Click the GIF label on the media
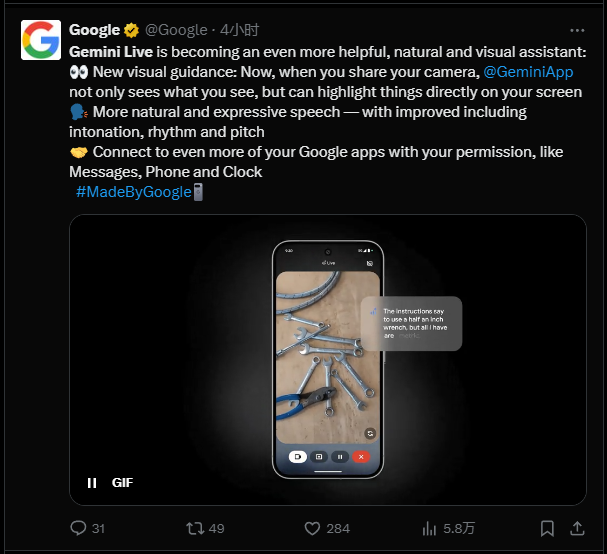 click(x=122, y=482)
